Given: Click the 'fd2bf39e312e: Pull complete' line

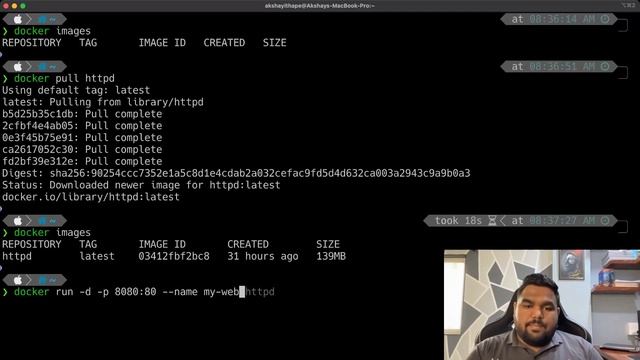Looking at the screenshot, I should coord(82,161).
